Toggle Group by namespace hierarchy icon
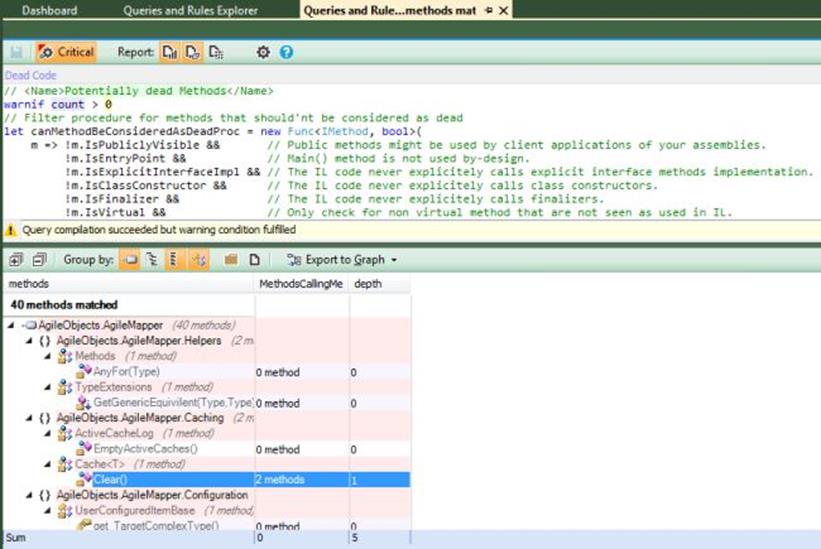The width and height of the screenshot is (821, 549). pyautogui.click(x=152, y=260)
